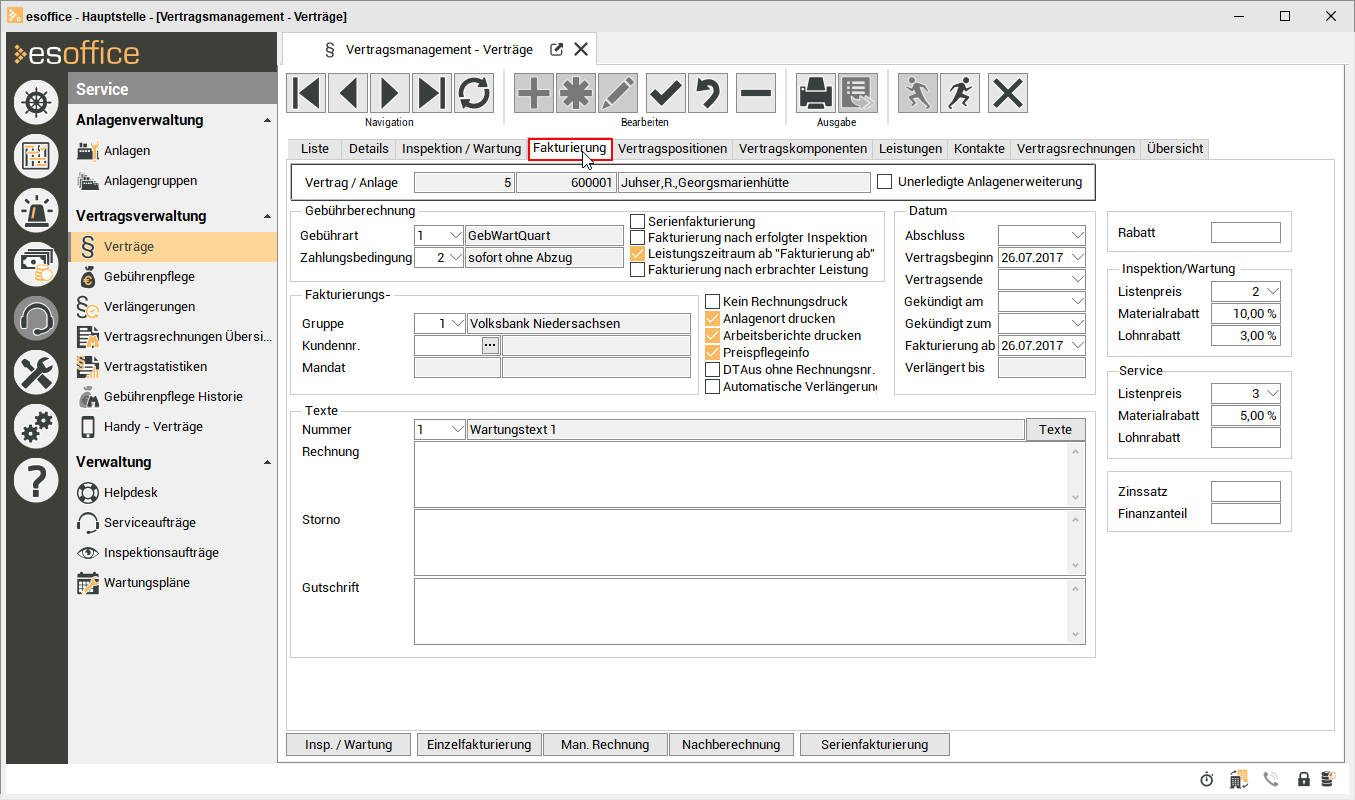Print using the printer icon
The height and width of the screenshot is (800, 1355).
(816, 93)
